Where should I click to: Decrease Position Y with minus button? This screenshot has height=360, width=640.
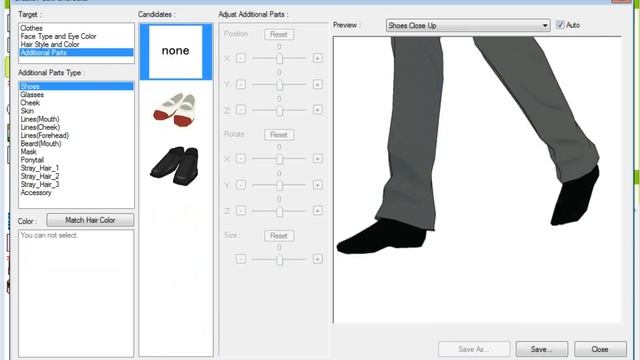coord(241,84)
